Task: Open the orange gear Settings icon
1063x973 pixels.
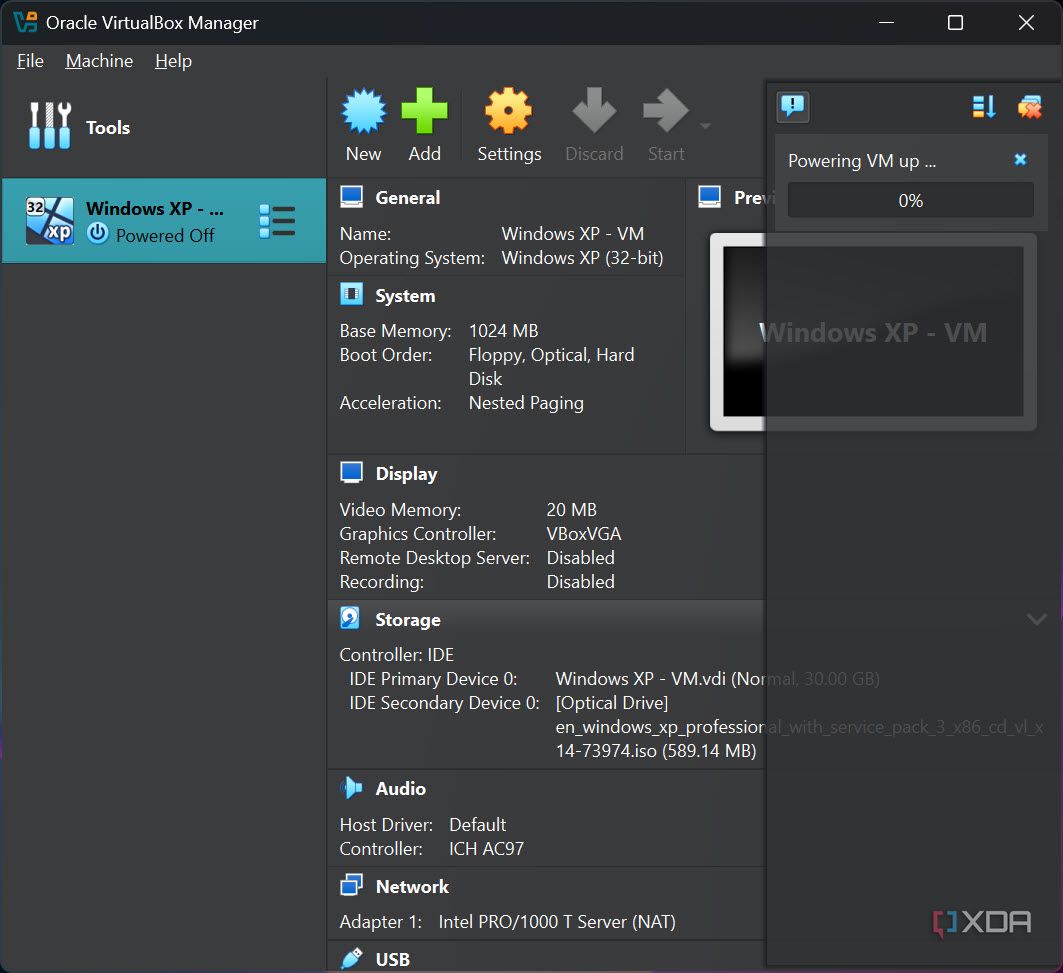Action: point(508,111)
